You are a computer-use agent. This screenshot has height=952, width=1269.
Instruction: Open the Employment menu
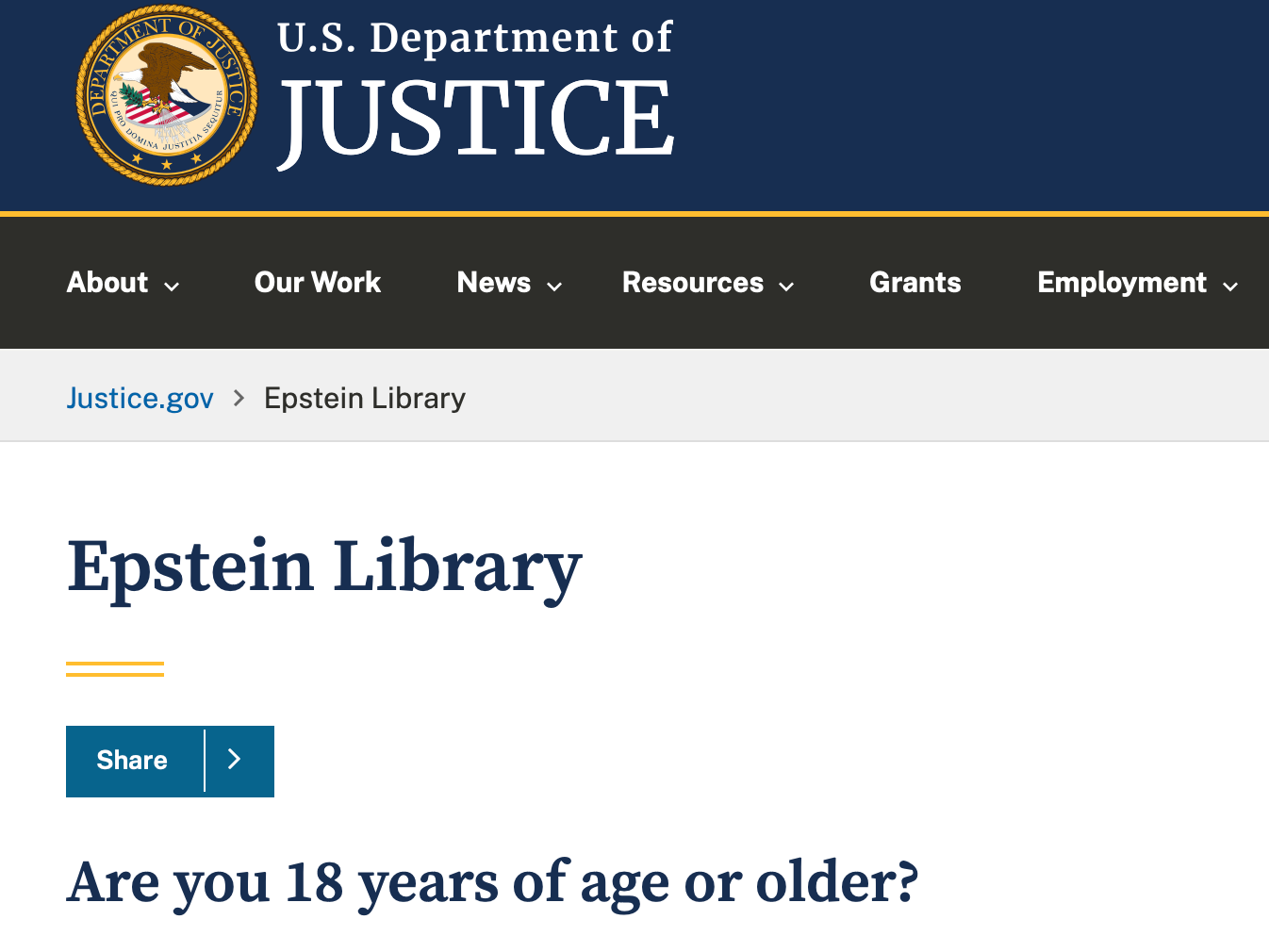1122,283
